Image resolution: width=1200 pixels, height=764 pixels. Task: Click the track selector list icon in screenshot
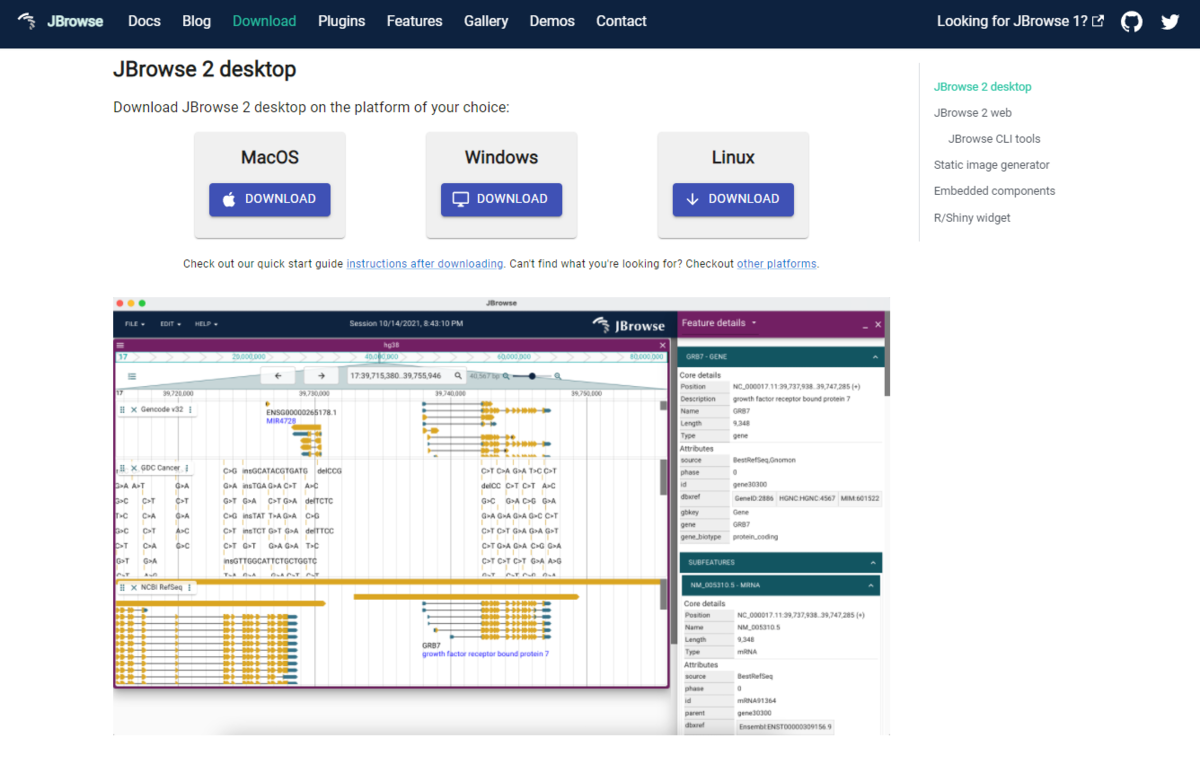click(x=131, y=377)
